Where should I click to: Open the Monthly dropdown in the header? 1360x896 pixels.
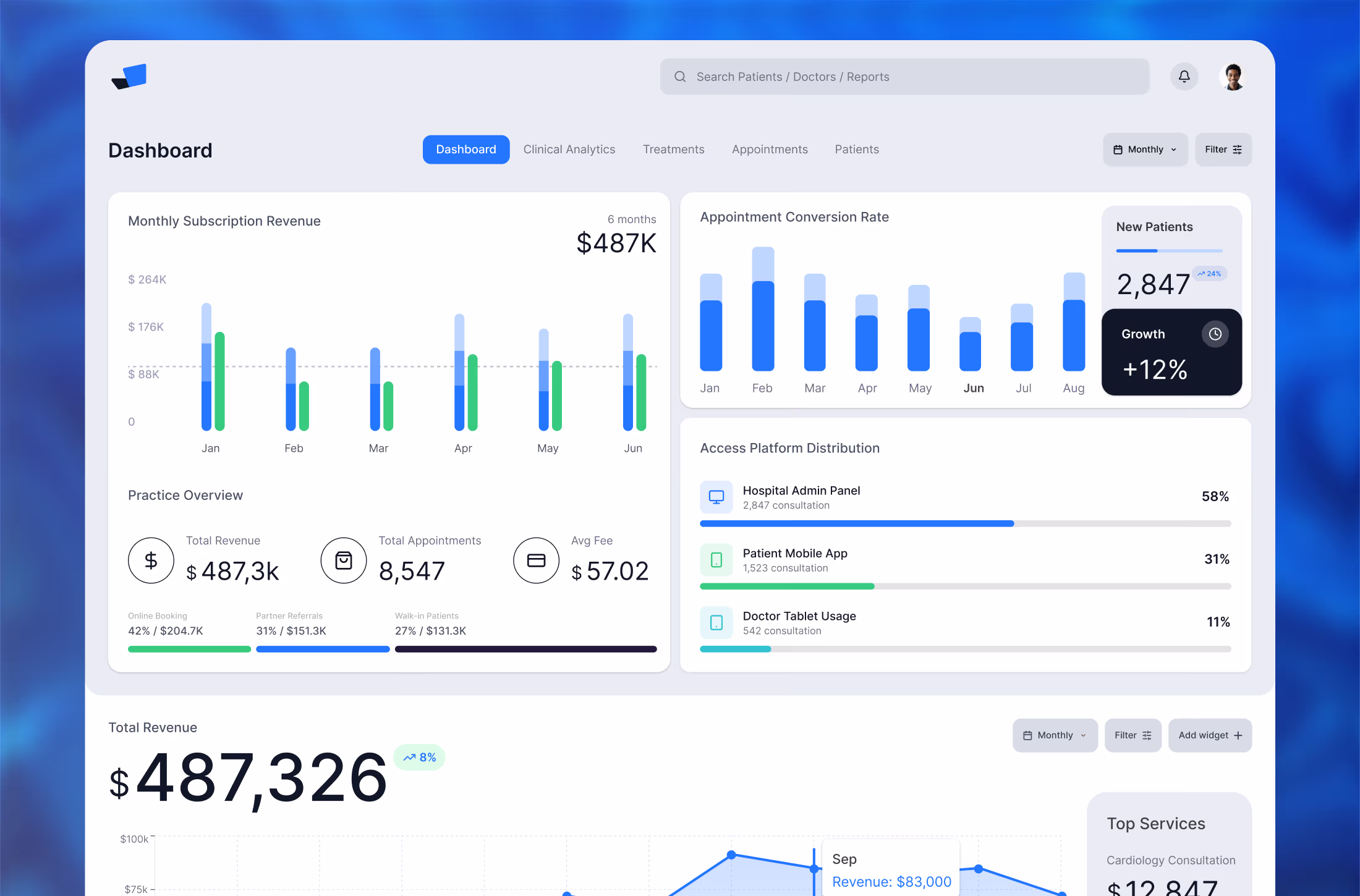point(1145,150)
